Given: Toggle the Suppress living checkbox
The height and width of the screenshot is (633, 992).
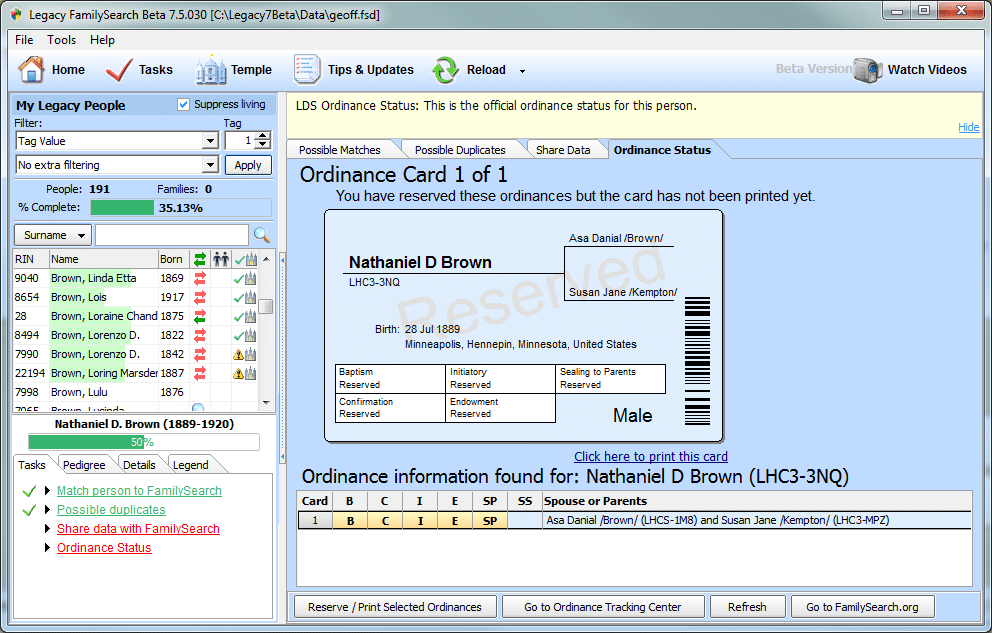Looking at the screenshot, I should click(x=183, y=104).
